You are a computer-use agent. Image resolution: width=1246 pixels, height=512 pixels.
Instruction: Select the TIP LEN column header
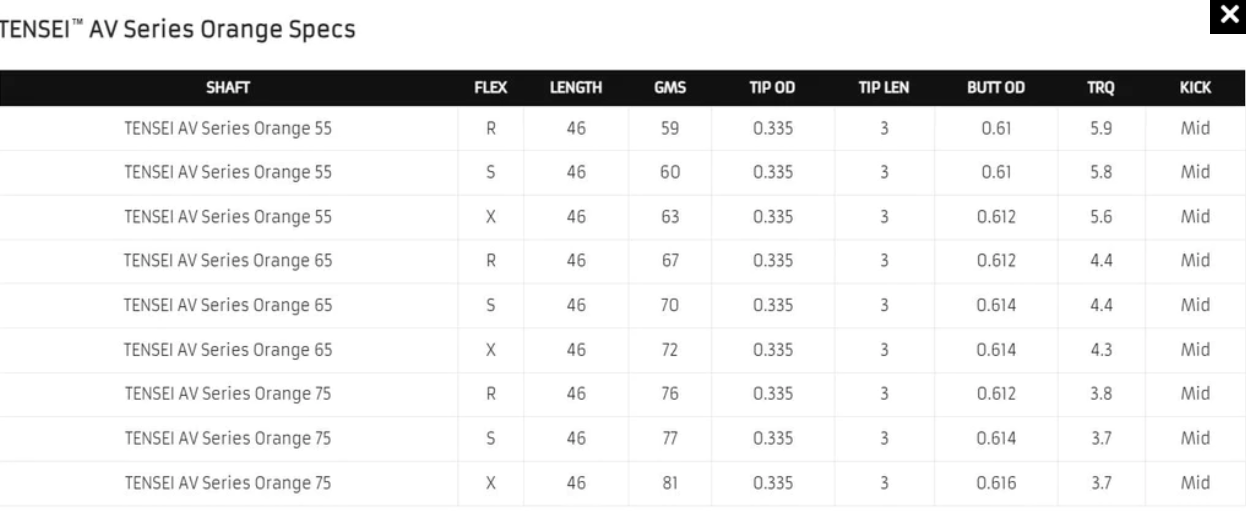(x=883, y=88)
